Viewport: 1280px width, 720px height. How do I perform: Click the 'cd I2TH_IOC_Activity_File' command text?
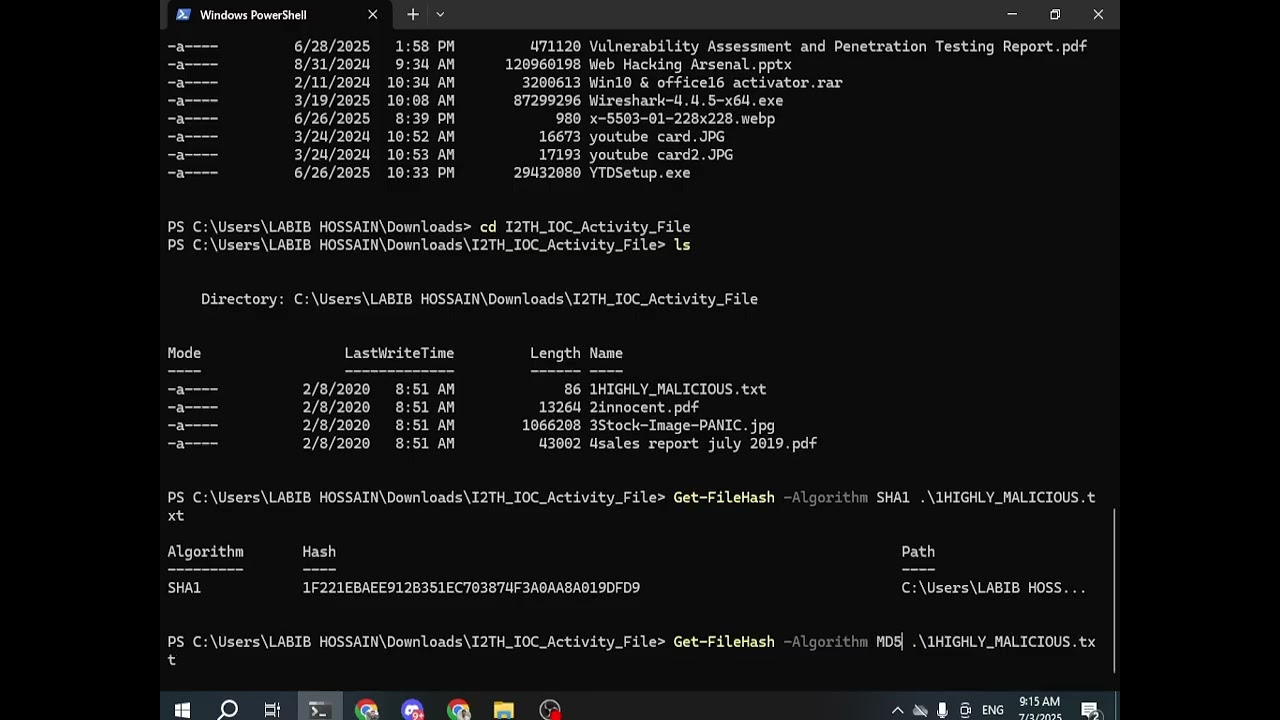[x=585, y=227]
